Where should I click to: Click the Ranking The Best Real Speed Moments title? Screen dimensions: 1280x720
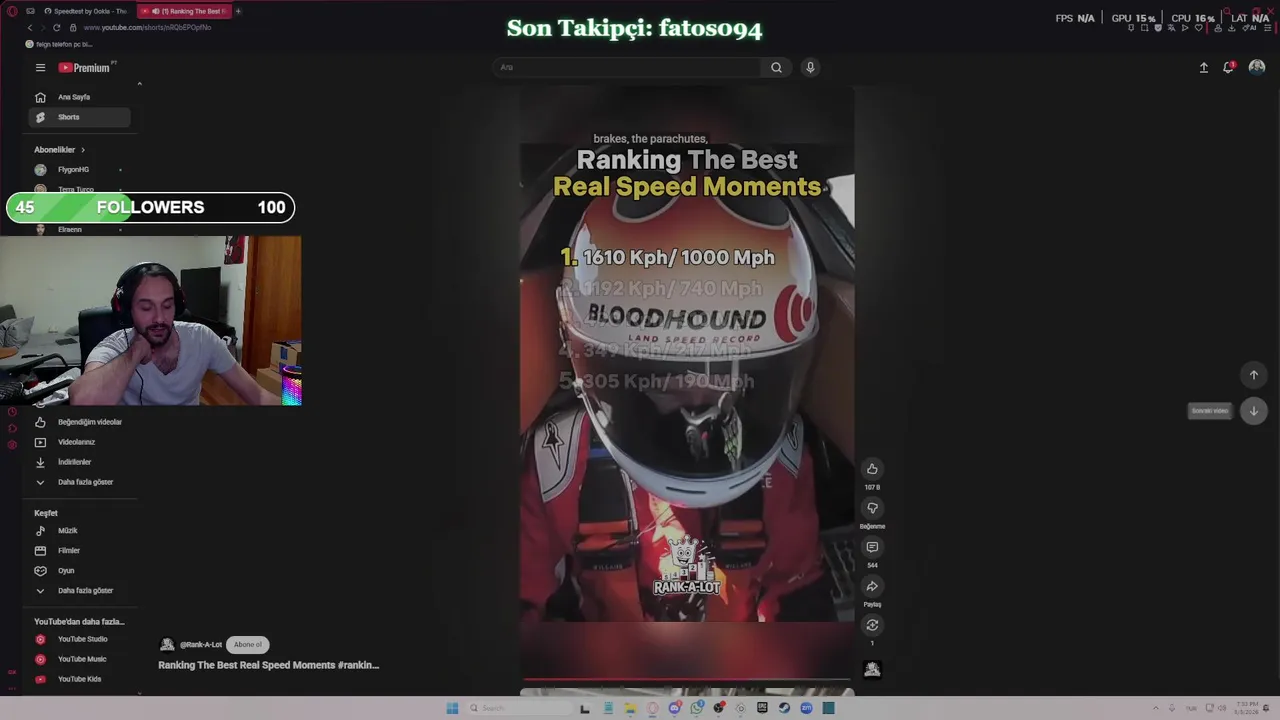[268, 665]
